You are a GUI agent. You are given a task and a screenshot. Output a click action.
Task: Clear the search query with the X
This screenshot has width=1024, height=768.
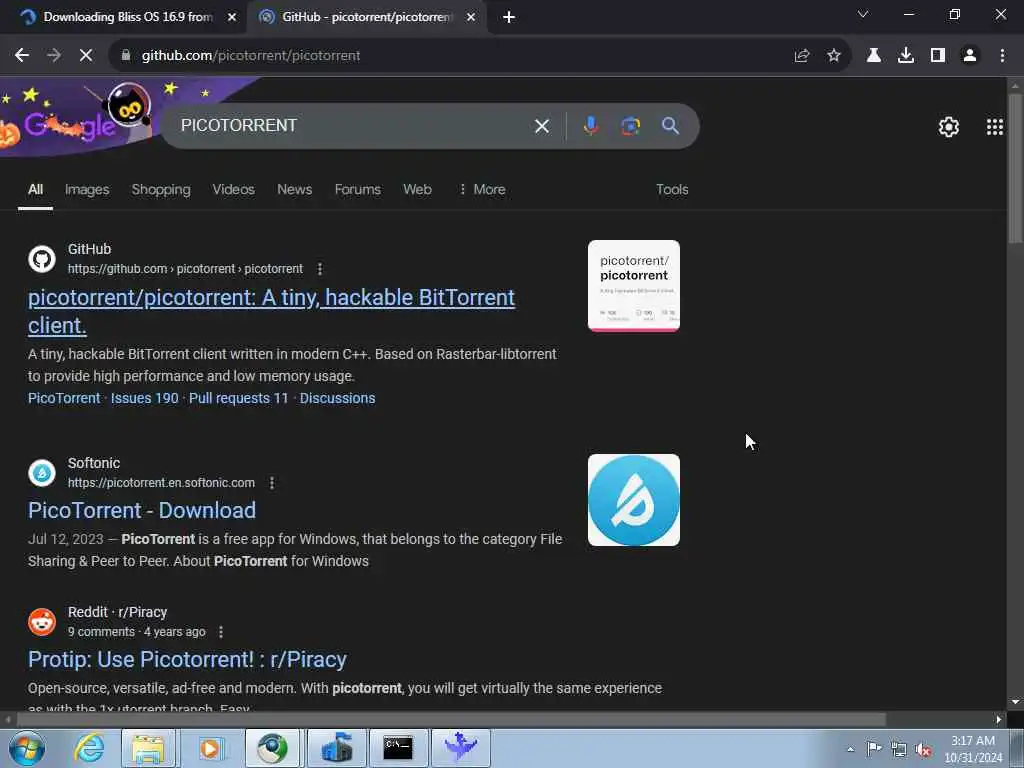(541, 126)
